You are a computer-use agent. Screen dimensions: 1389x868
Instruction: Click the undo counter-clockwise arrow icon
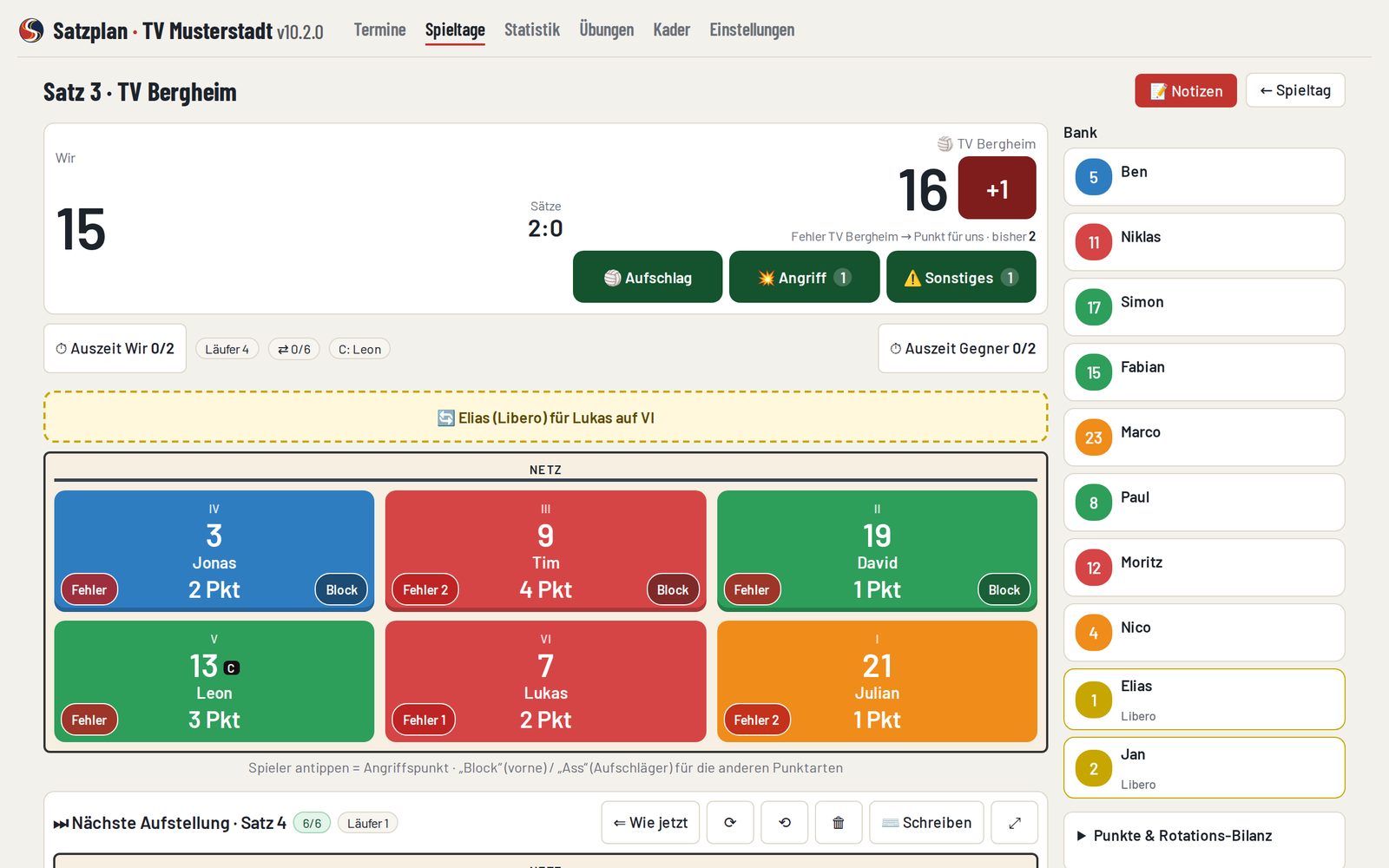point(785,823)
